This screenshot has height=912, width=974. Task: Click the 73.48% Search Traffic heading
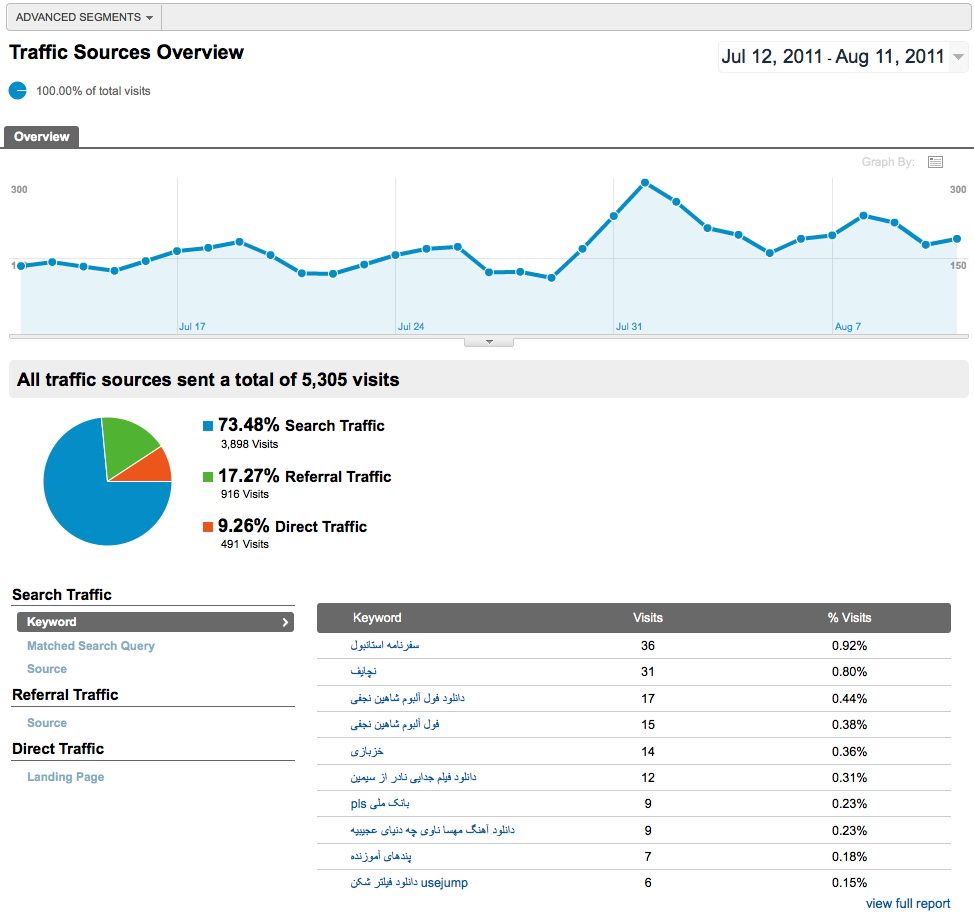click(301, 426)
